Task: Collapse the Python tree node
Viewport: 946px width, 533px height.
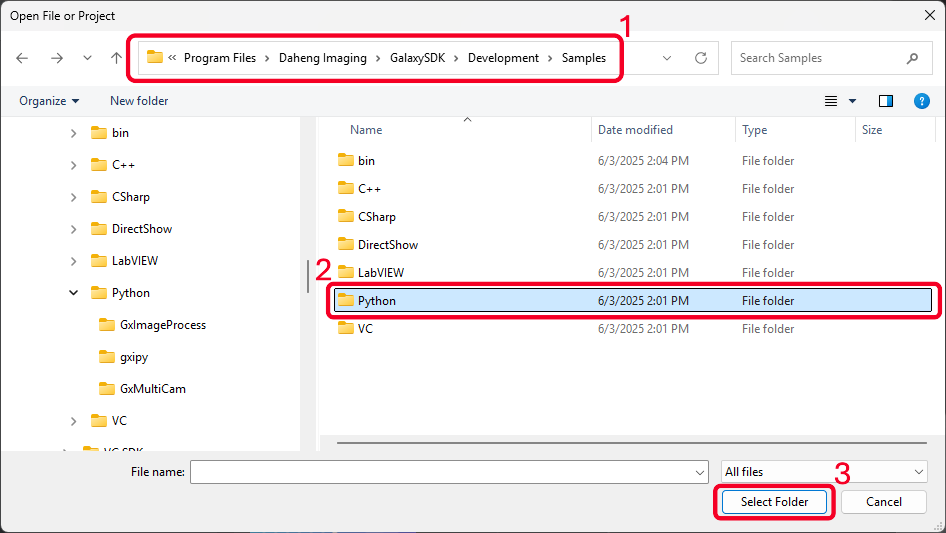Action: [74, 293]
